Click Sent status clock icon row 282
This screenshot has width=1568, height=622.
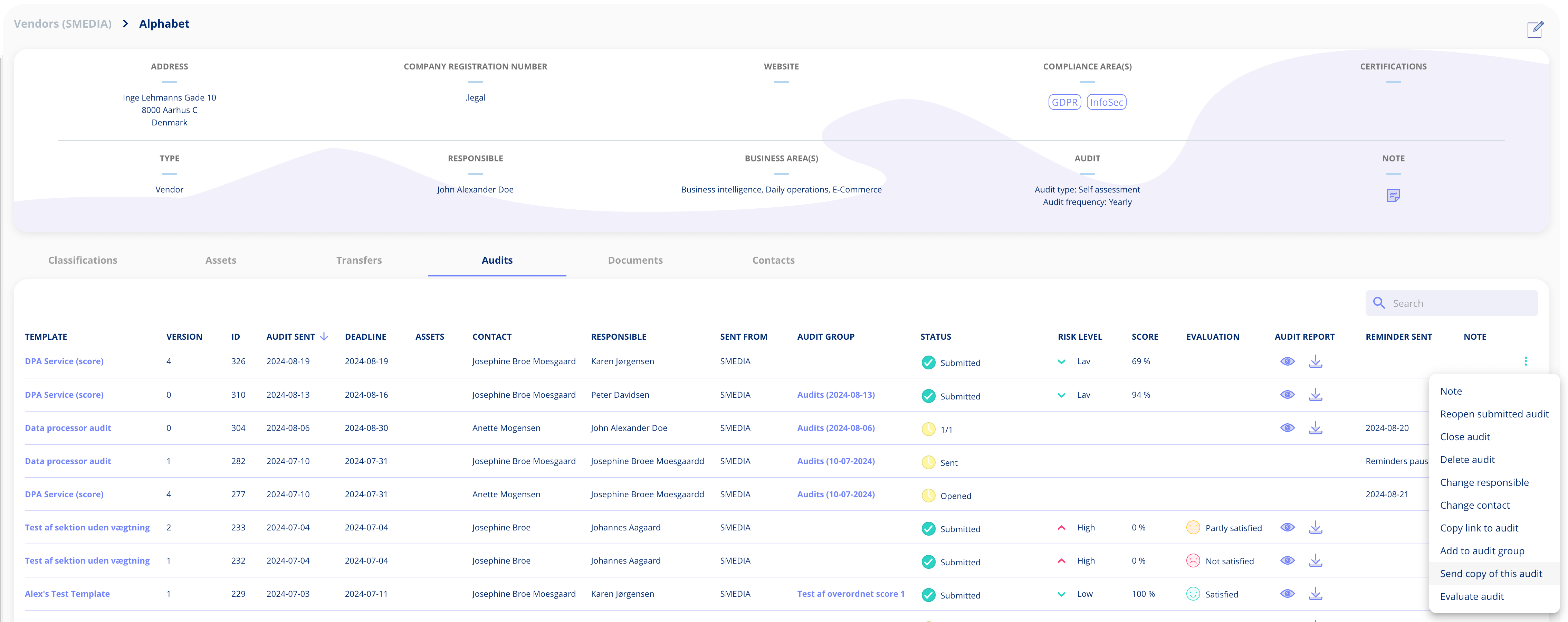click(928, 462)
